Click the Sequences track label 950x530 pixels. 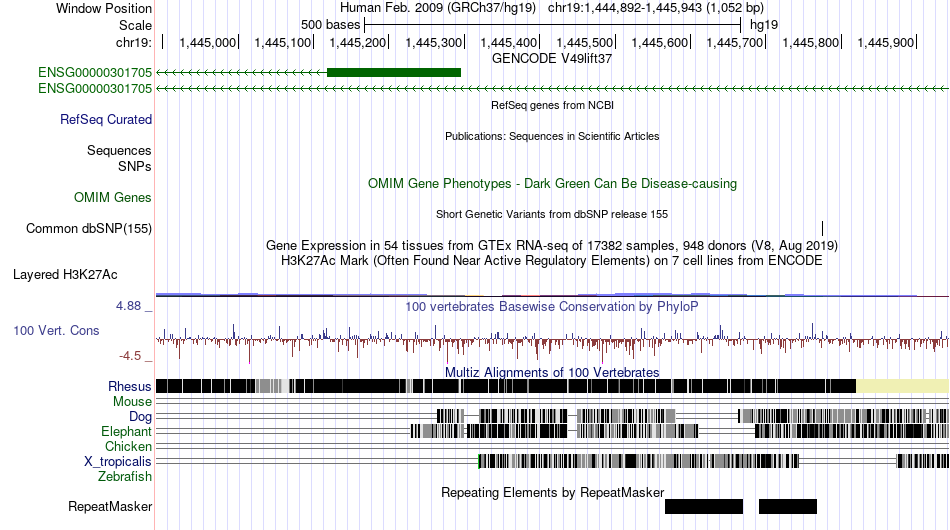pyautogui.click(x=119, y=150)
